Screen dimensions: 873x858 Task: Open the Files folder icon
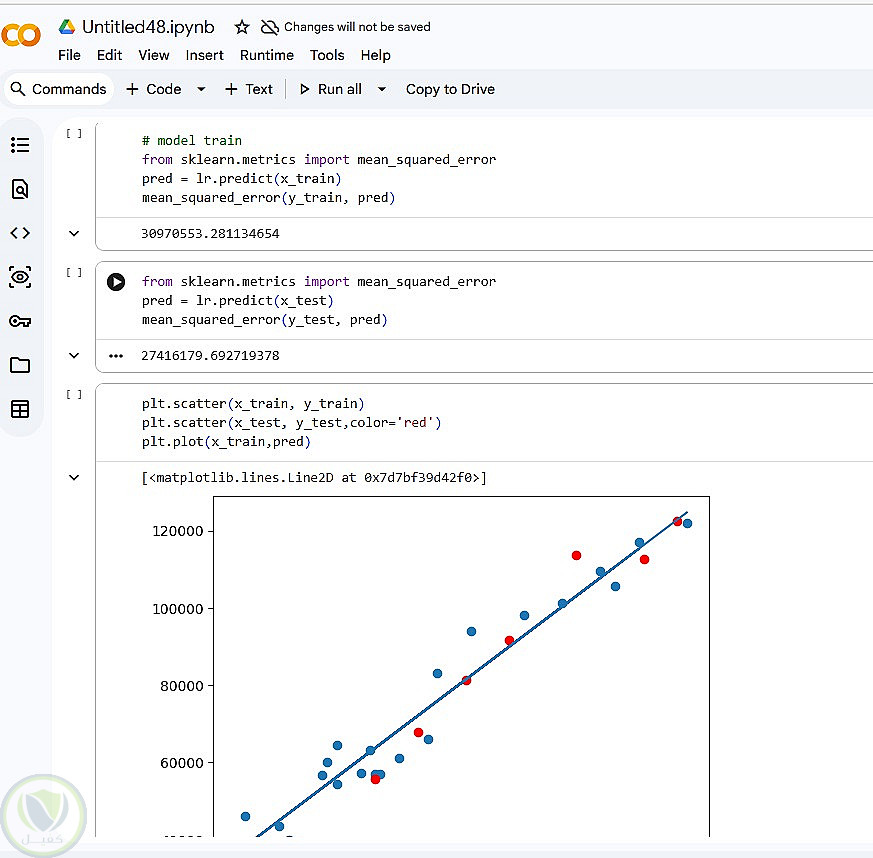pos(20,365)
